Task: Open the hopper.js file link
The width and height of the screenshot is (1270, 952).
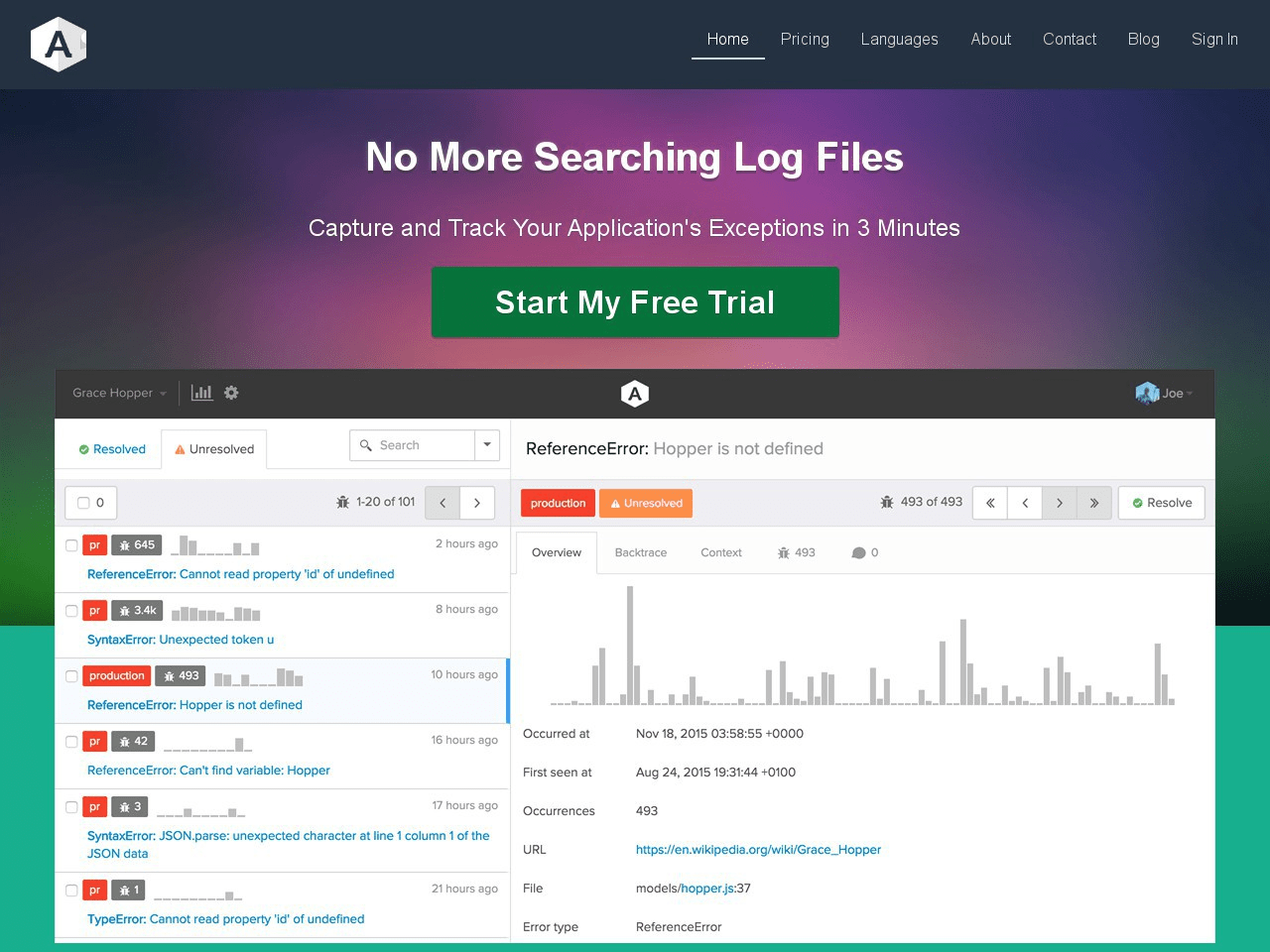Action: (706, 889)
